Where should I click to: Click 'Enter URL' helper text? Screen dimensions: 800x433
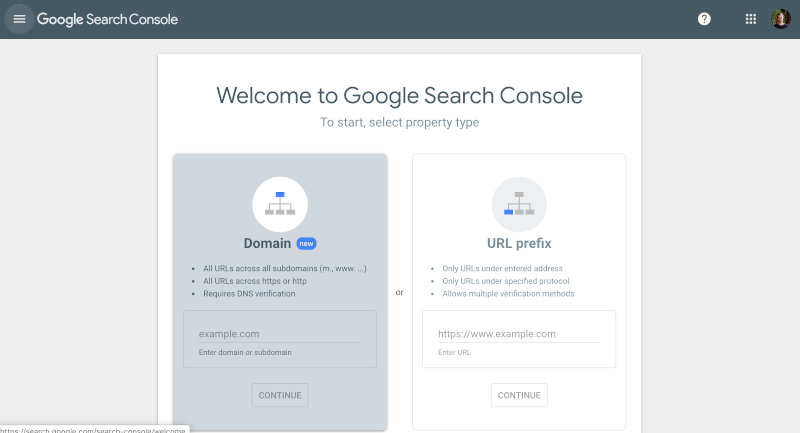[x=454, y=352]
